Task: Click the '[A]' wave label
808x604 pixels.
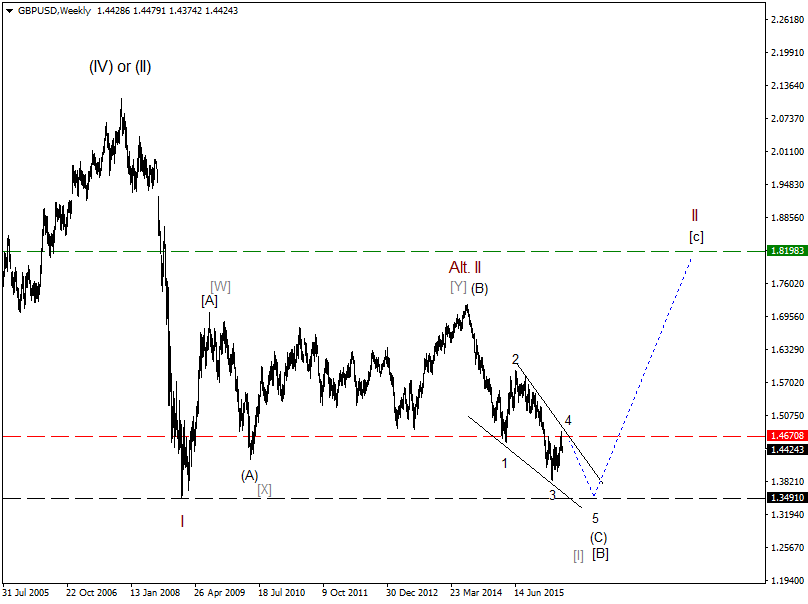Action: pyautogui.click(x=209, y=301)
